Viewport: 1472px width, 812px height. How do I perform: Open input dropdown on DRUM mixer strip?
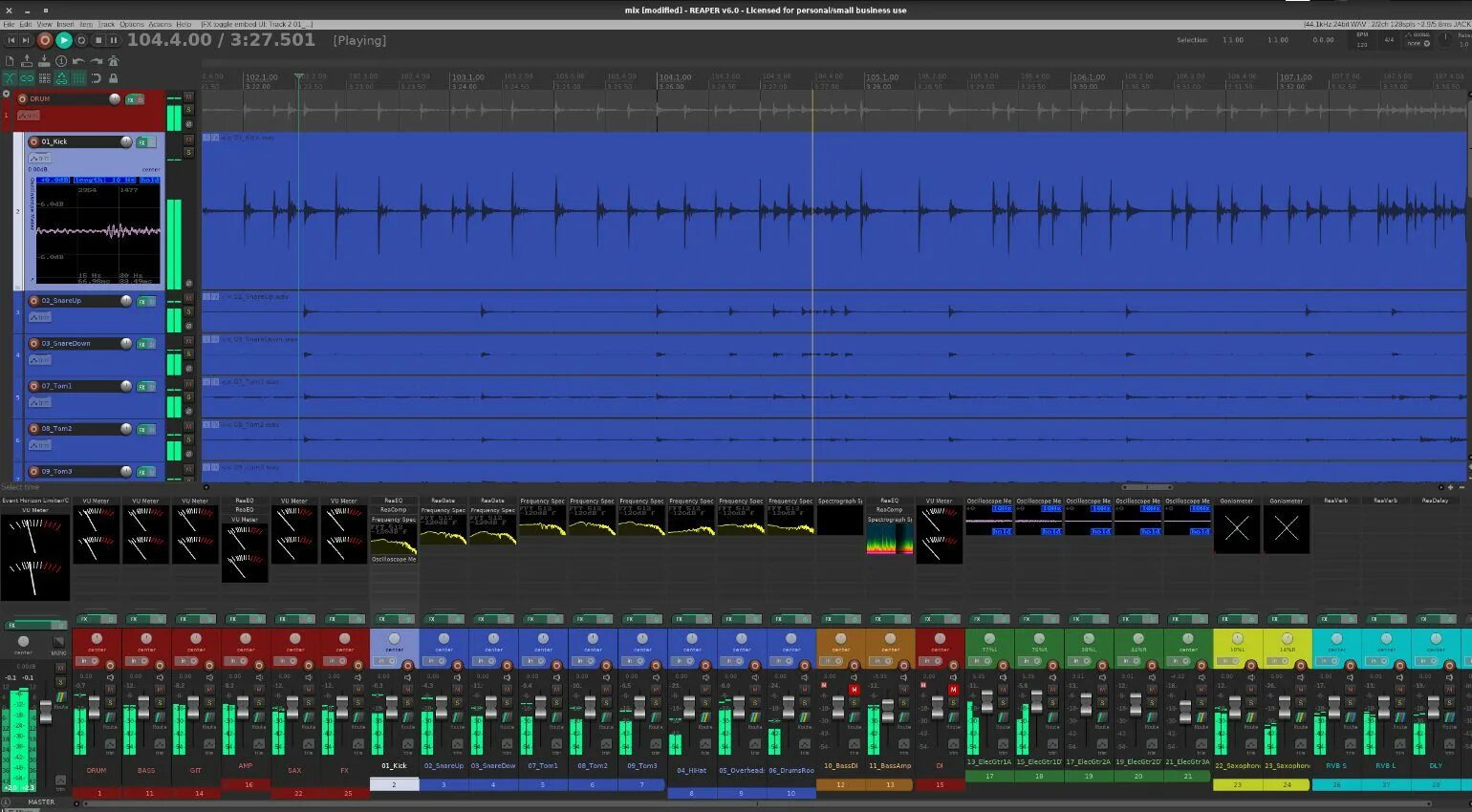pos(87,661)
